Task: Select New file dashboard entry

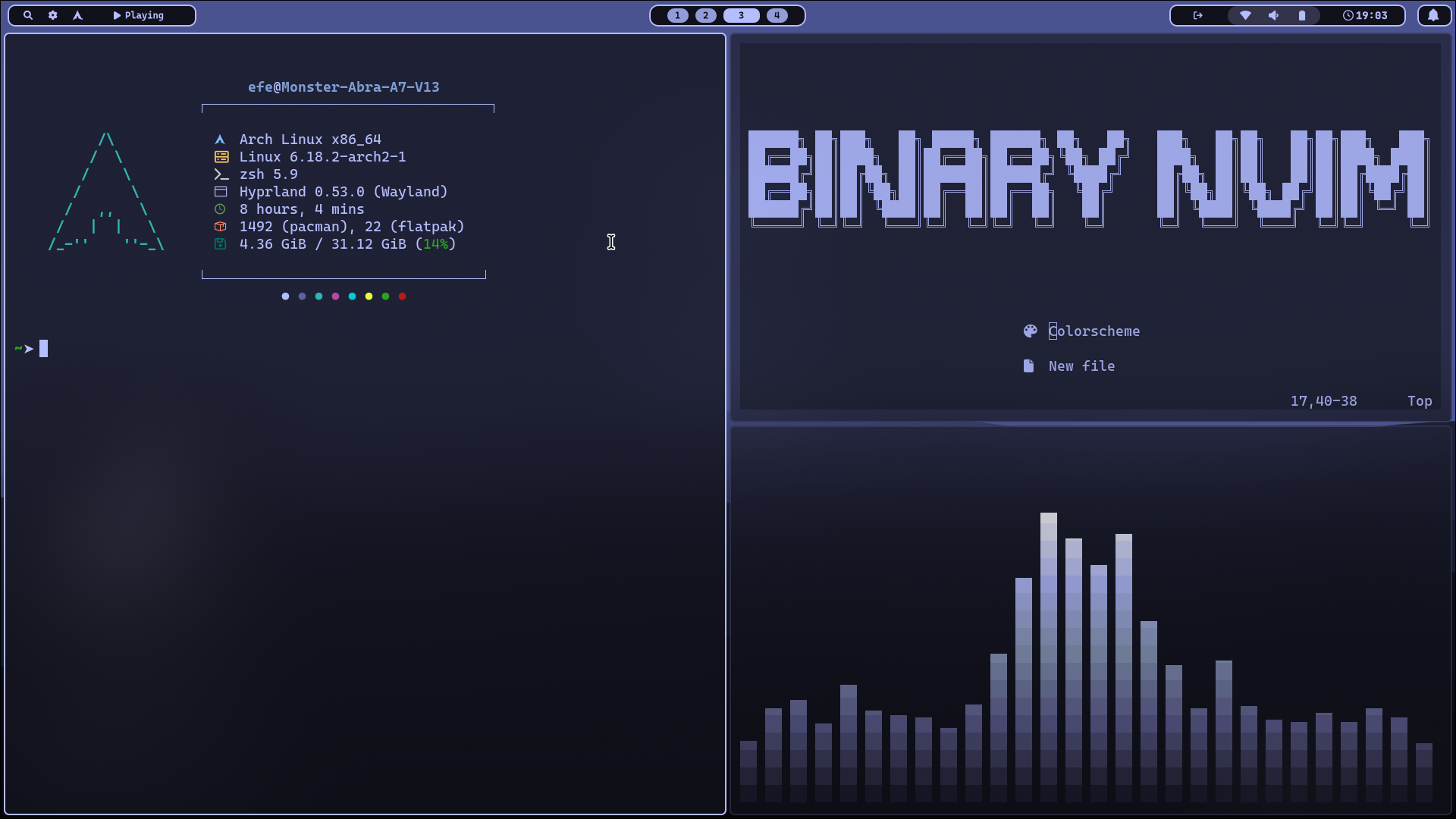Action: pyautogui.click(x=1081, y=366)
